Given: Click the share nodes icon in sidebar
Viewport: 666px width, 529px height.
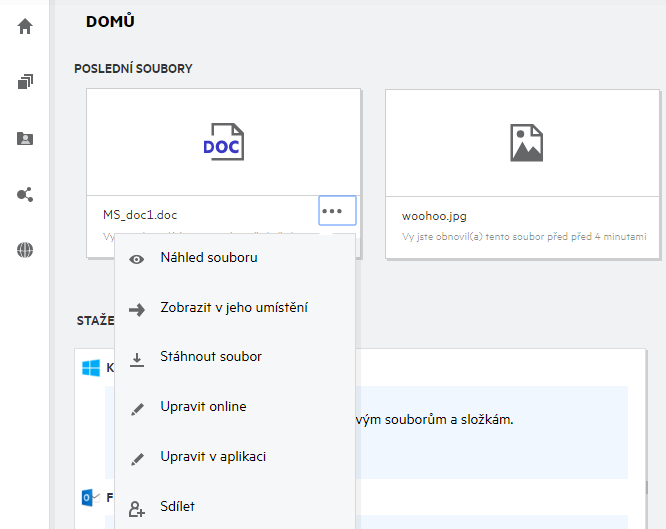Looking at the screenshot, I should tap(25, 194).
